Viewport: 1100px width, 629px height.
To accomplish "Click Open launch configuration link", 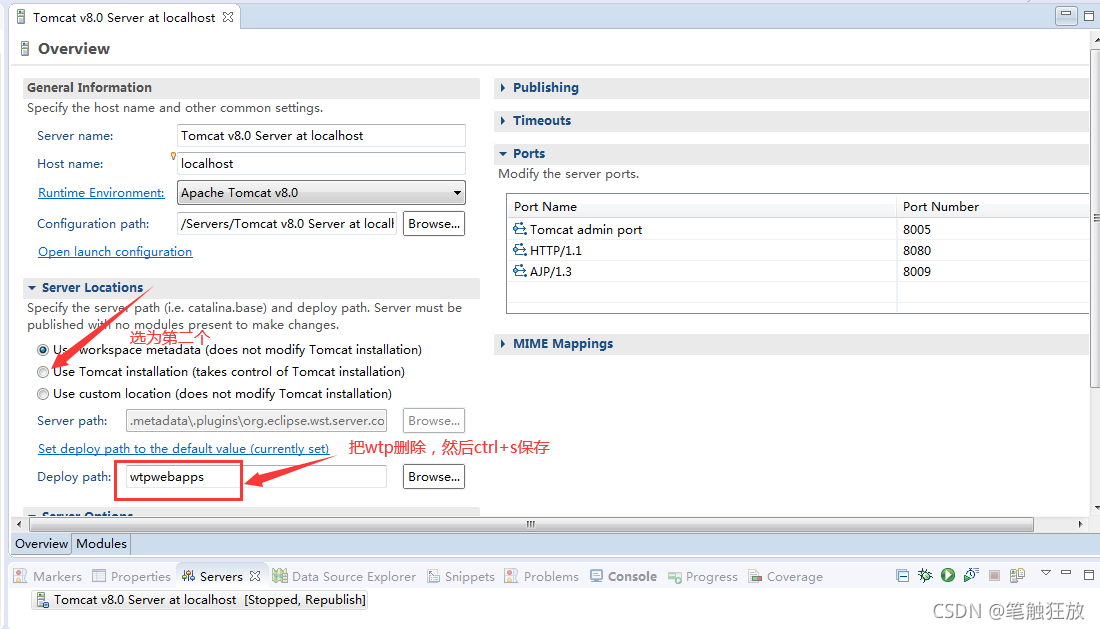I will [115, 251].
